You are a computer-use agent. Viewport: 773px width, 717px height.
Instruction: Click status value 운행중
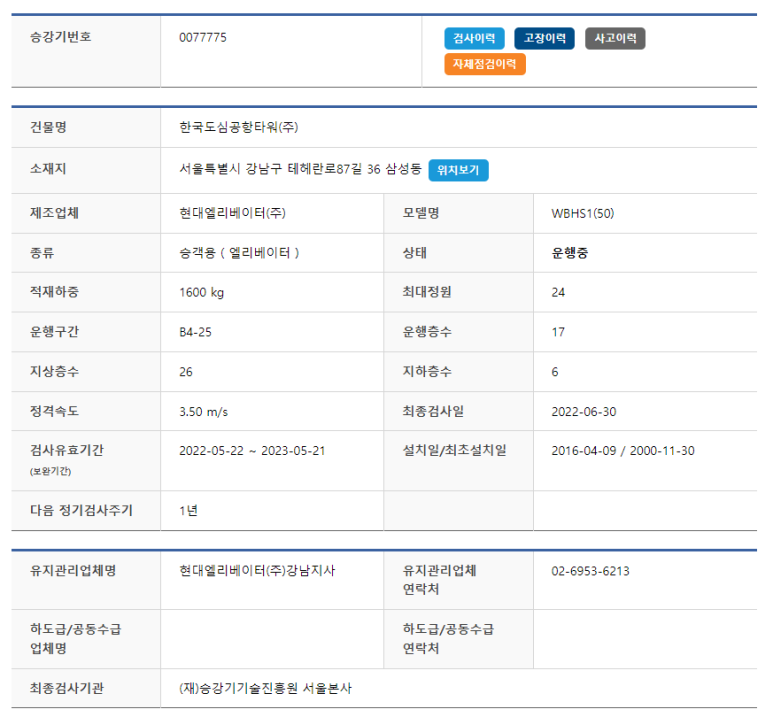click(x=570, y=253)
